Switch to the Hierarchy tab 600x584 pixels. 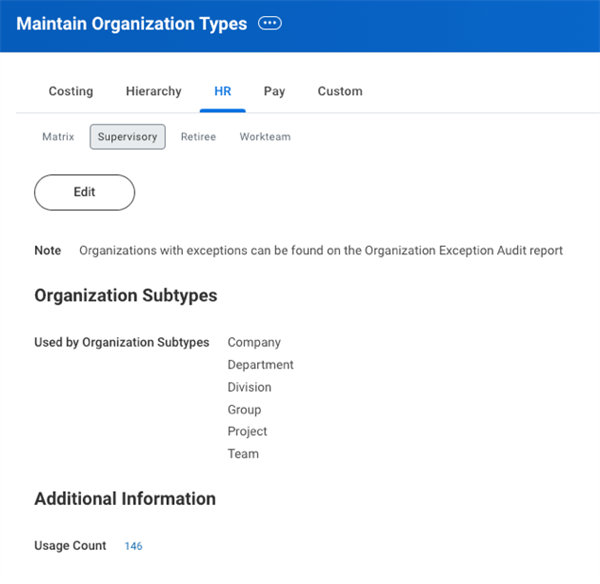click(x=153, y=91)
